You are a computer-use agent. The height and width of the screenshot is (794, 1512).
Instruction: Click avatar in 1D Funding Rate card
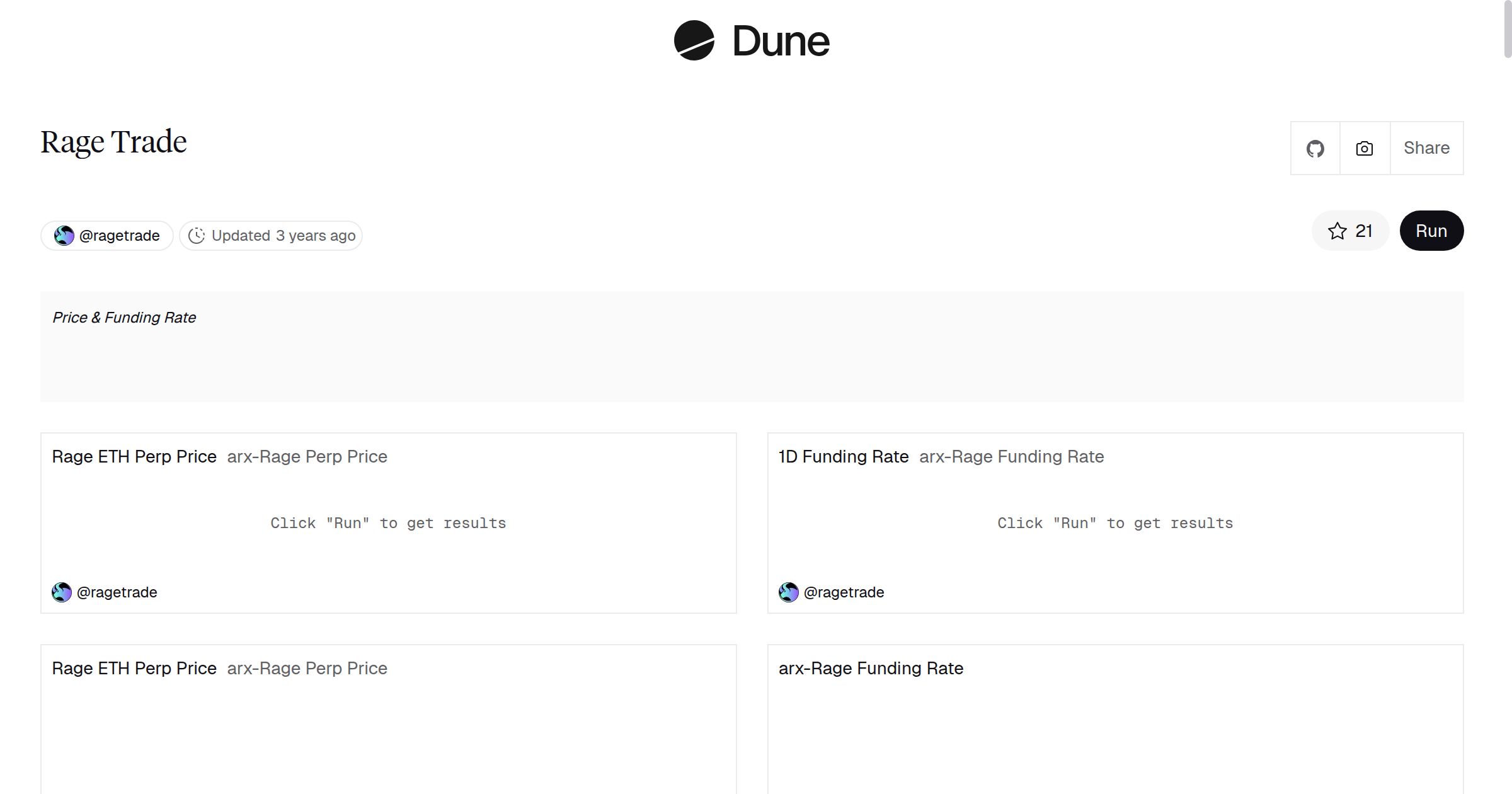(789, 592)
